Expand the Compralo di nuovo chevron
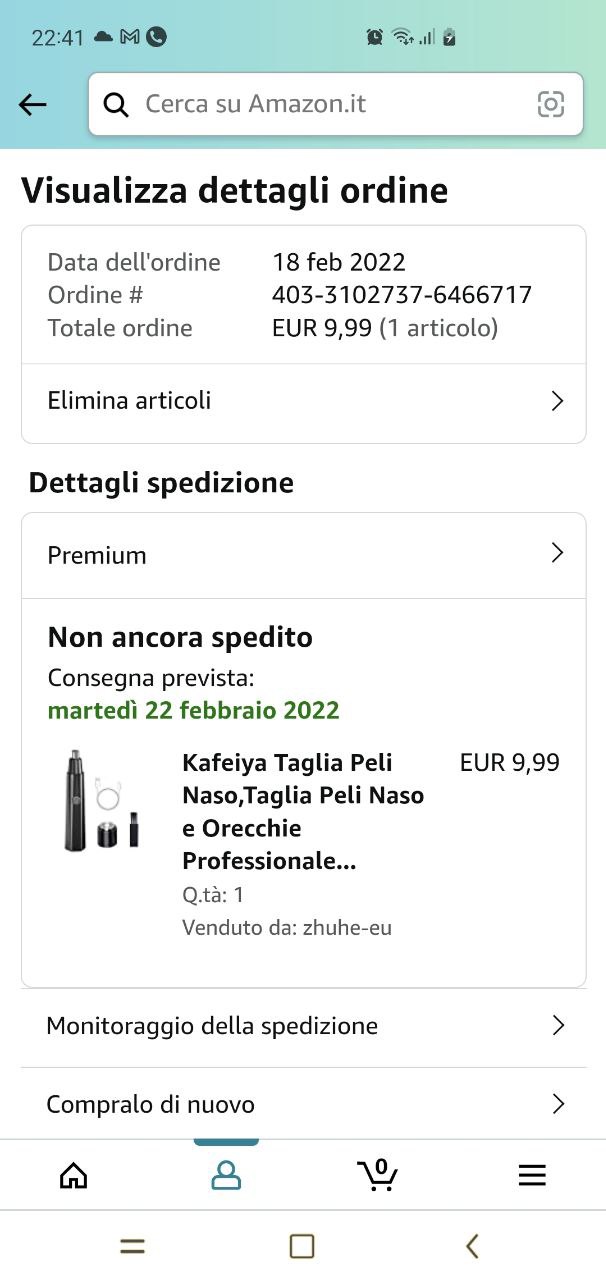The height and width of the screenshot is (1280, 606). click(x=558, y=1104)
